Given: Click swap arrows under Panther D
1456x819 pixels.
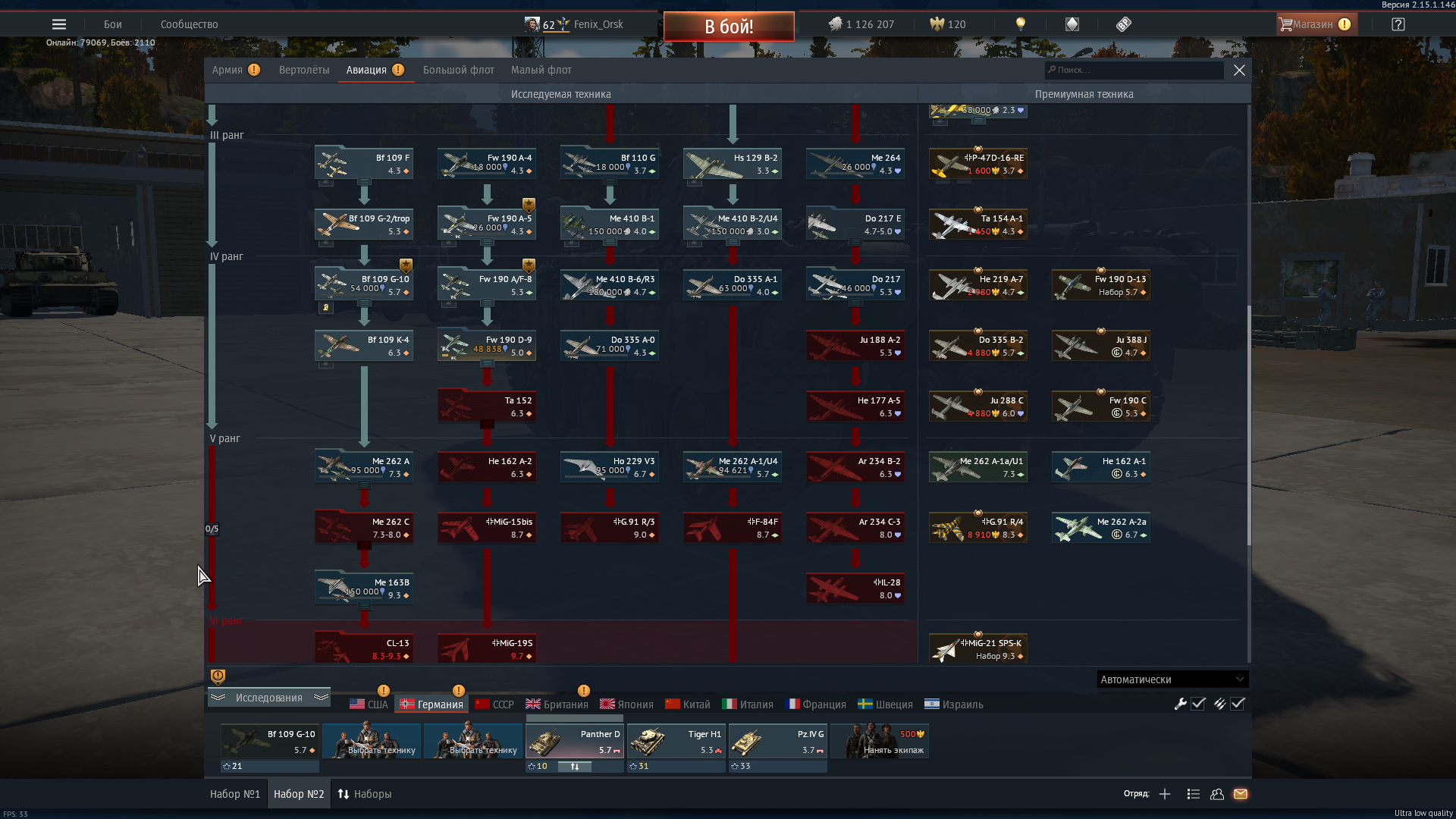Looking at the screenshot, I should 575,767.
